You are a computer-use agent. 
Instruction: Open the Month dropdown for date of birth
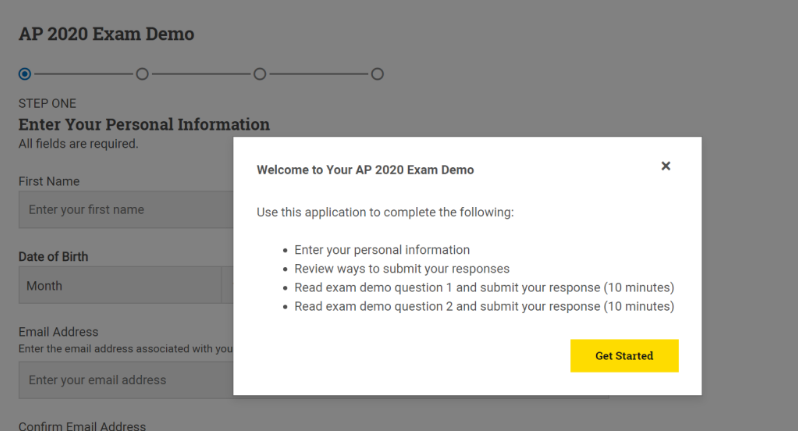click(x=120, y=285)
